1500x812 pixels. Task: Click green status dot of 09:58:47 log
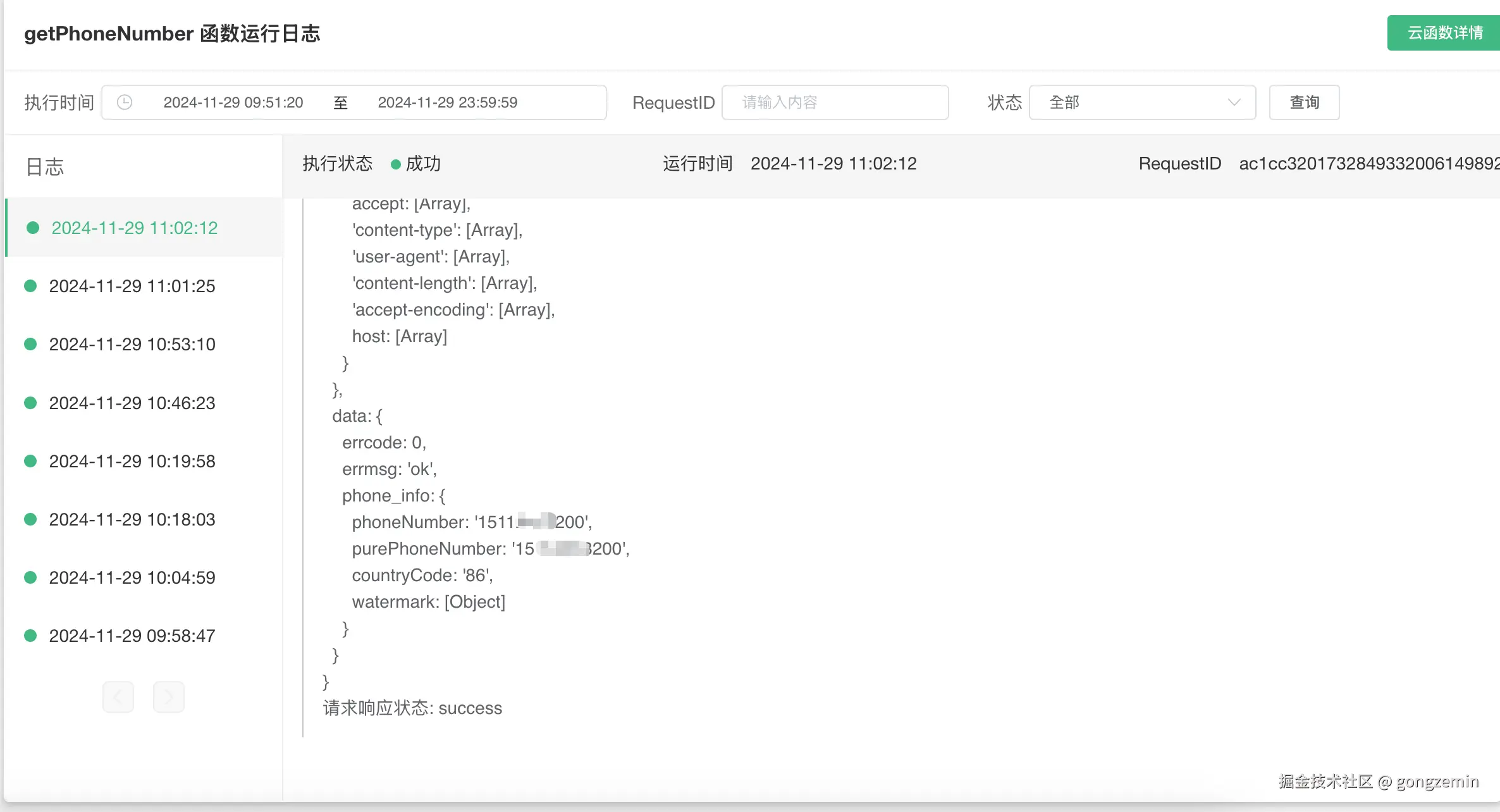click(x=30, y=636)
